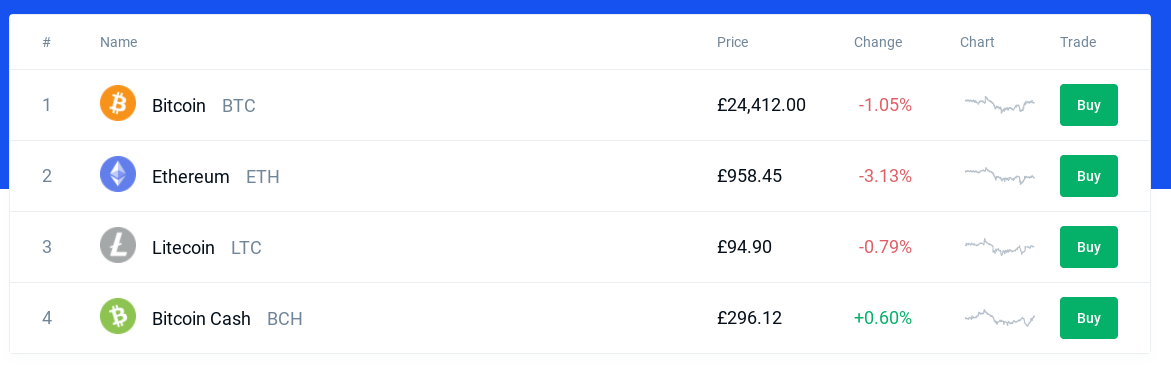1171x371 pixels.
Task: Buy Bitcoin using its green button
Action: point(1088,105)
